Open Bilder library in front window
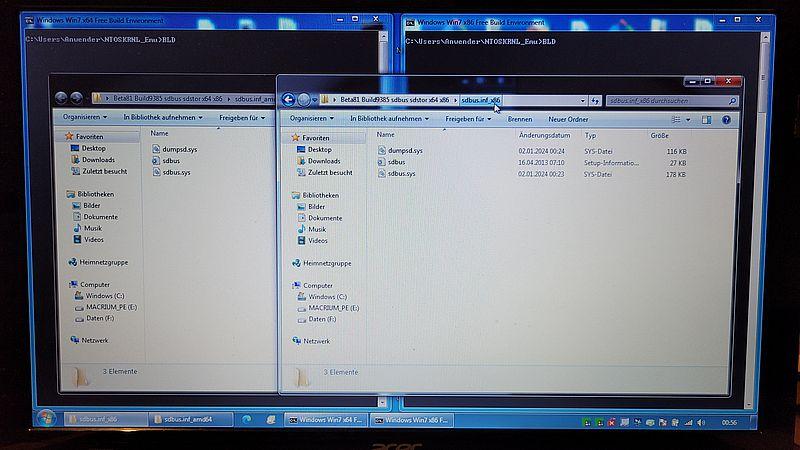 click(311, 207)
